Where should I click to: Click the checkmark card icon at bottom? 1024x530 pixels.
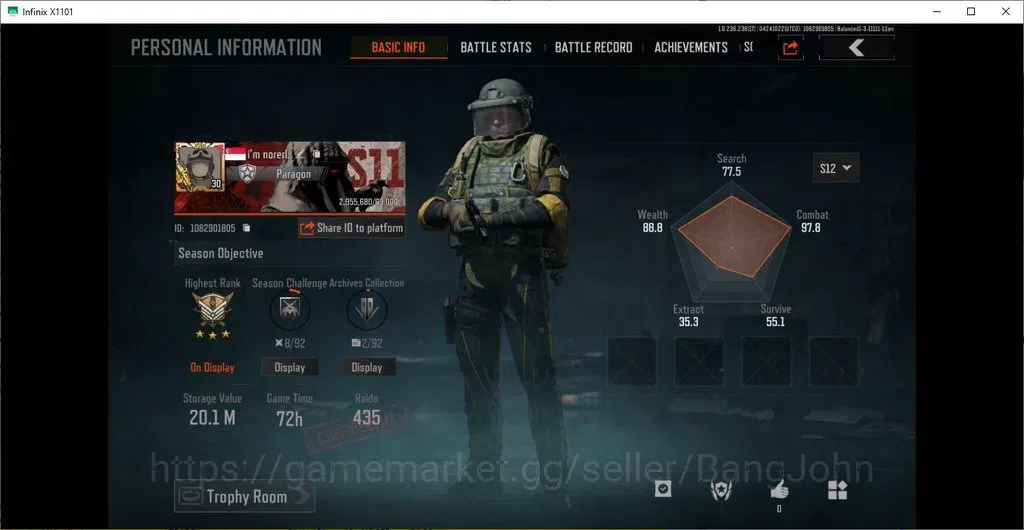coord(663,489)
